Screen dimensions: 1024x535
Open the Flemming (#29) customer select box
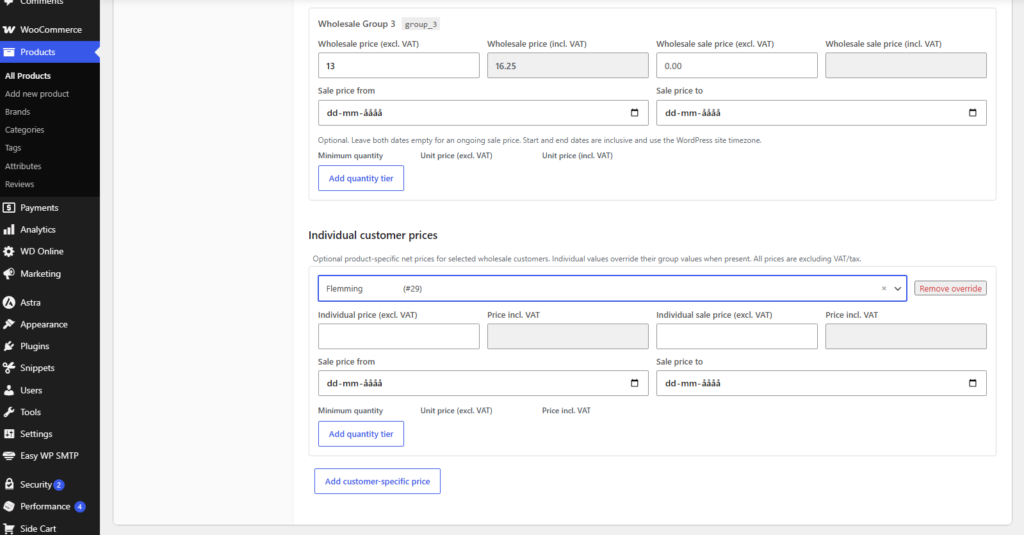[x=613, y=288]
